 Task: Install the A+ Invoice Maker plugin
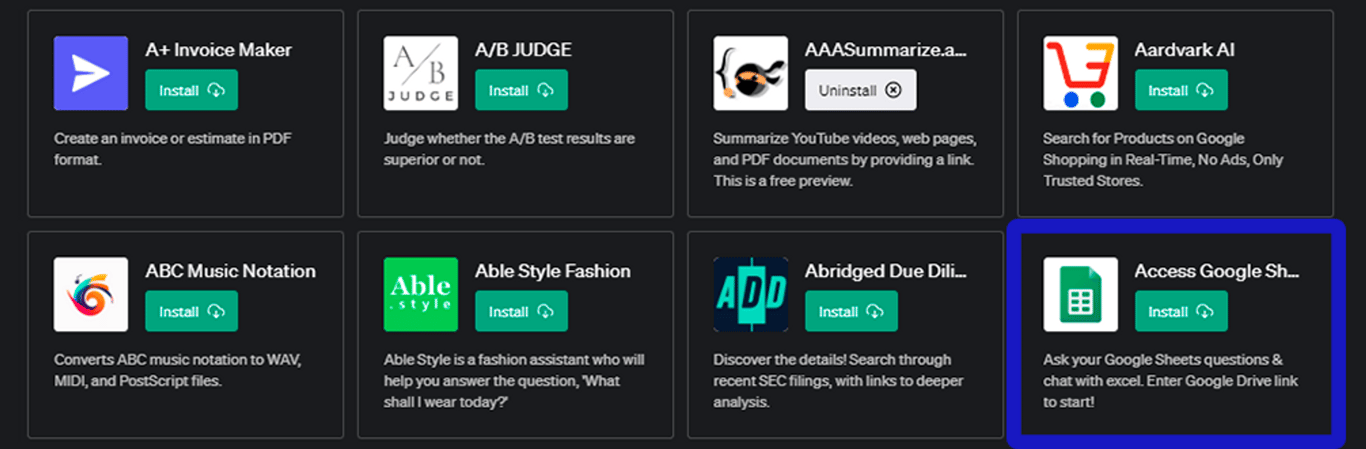click(192, 90)
